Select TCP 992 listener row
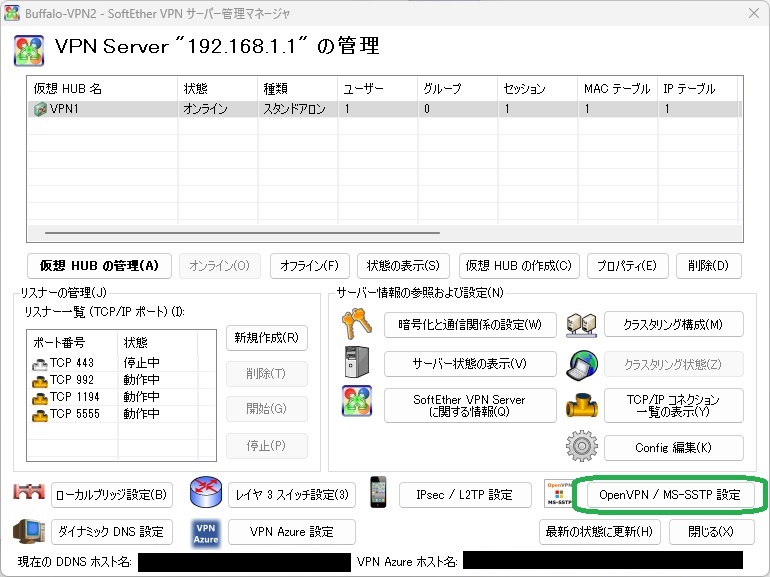This screenshot has height=577, width=770. point(121,381)
